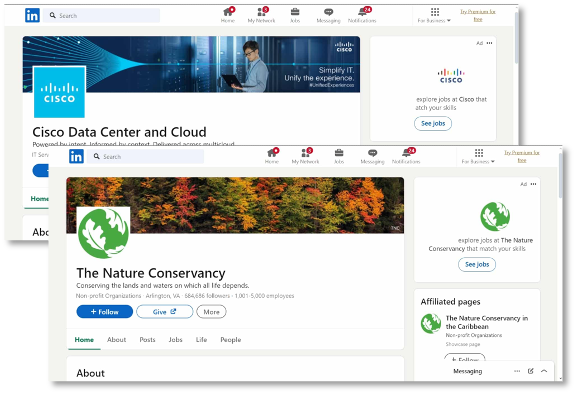Open Jobs icon in Nature Conservancy navbar
Viewport: 577px width, 395px height.
(339, 156)
